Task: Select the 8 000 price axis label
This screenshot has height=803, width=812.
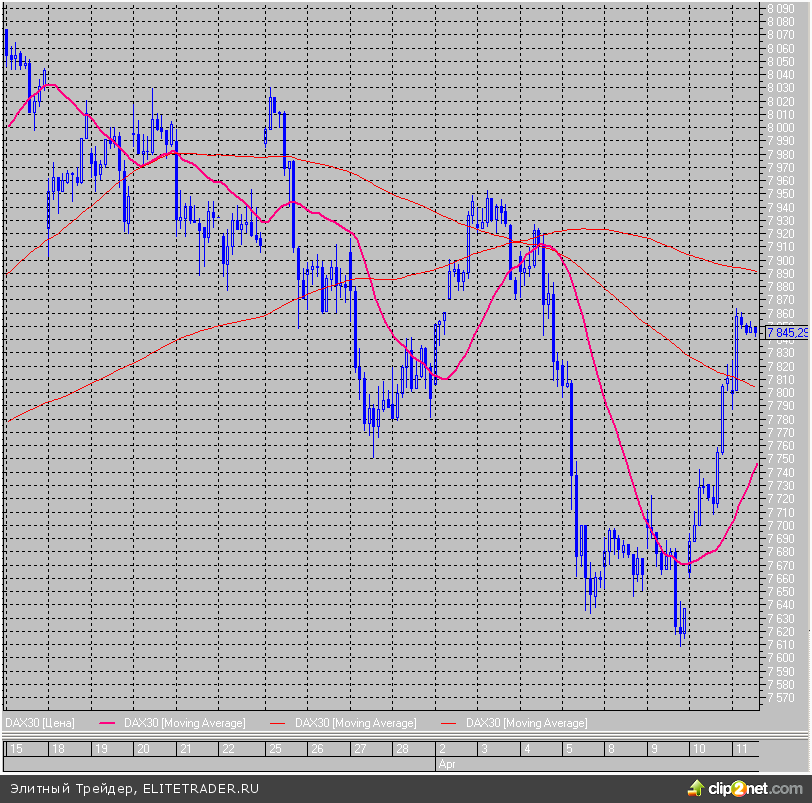Action: [780, 127]
